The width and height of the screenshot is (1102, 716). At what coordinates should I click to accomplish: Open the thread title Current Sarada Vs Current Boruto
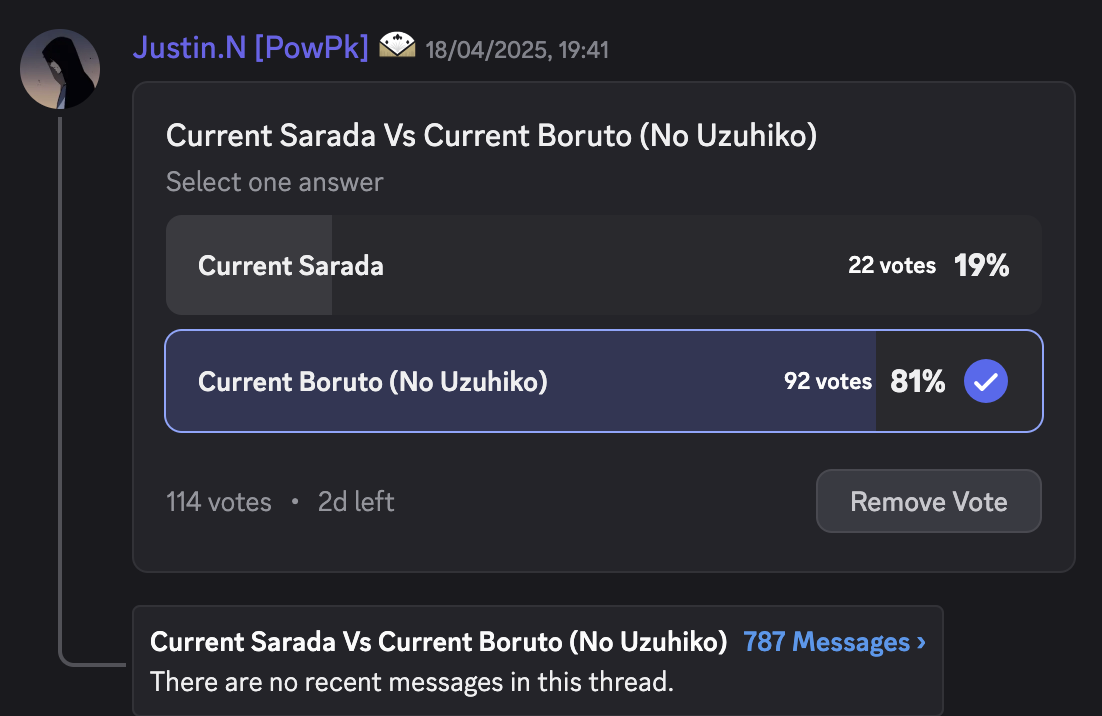coord(439,642)
